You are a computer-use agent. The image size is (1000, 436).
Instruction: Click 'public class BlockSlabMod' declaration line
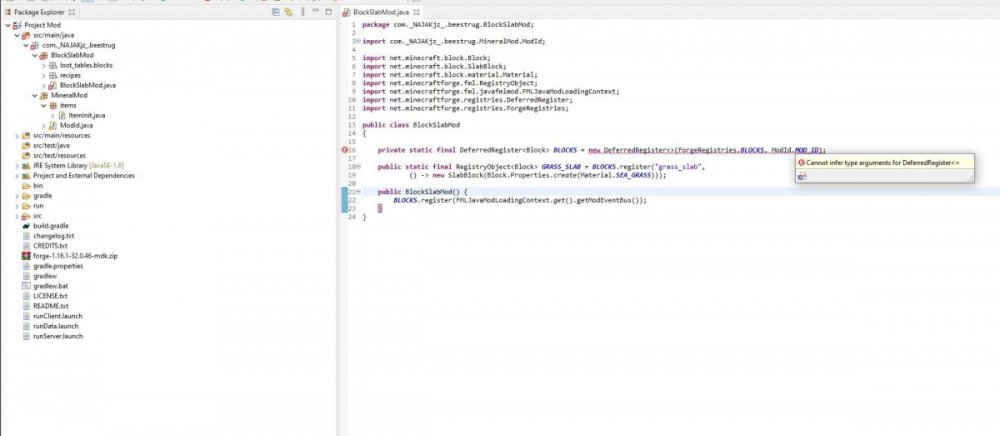pyautogui.click(x=410, y=125)
